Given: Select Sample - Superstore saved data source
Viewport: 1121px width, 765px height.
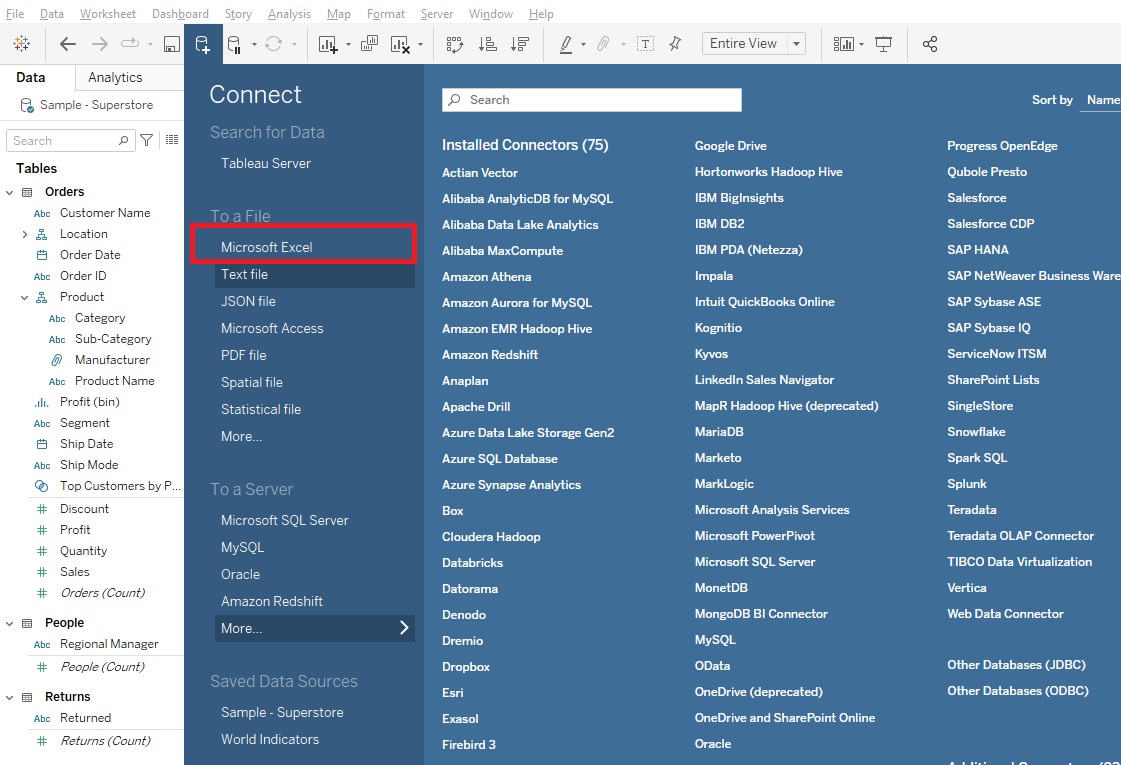Looking at the screenshot, I should coord(282,713).
